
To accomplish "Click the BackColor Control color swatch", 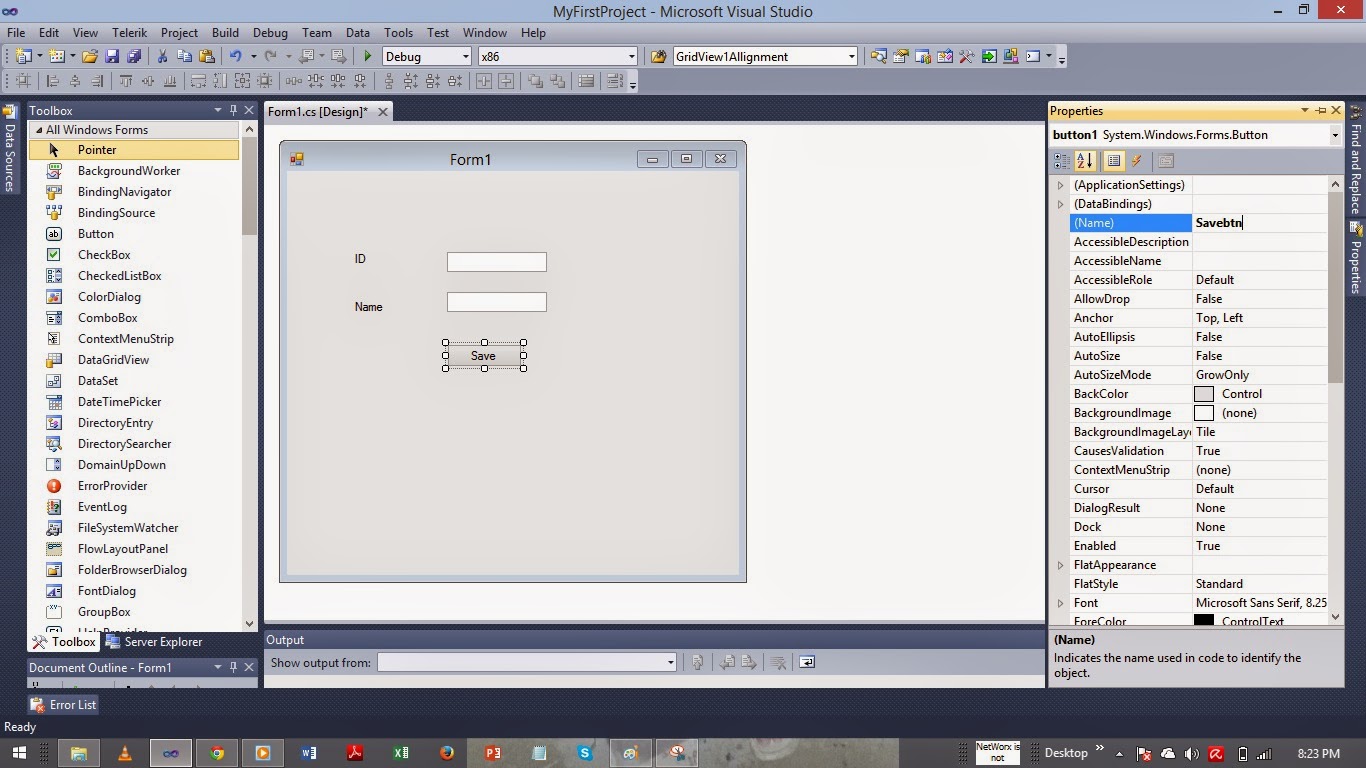I will tap(1204, 394).
